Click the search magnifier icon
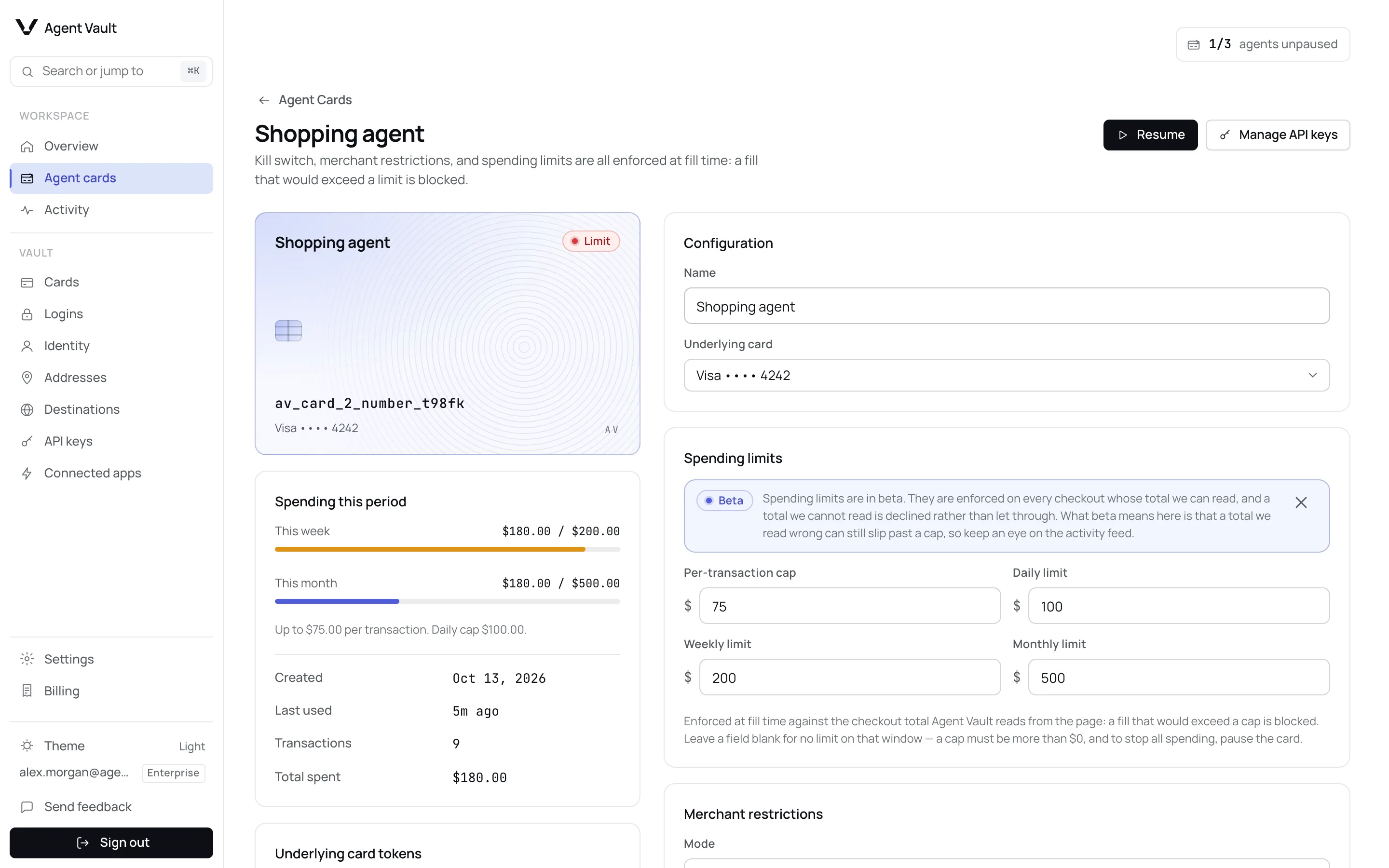 tap(27, 71)
